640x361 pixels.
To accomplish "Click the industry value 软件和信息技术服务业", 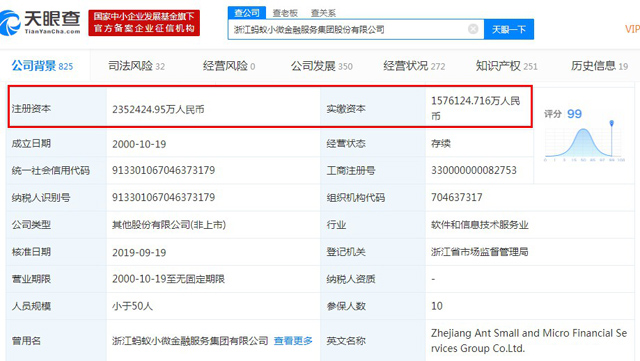I will 480,225.
